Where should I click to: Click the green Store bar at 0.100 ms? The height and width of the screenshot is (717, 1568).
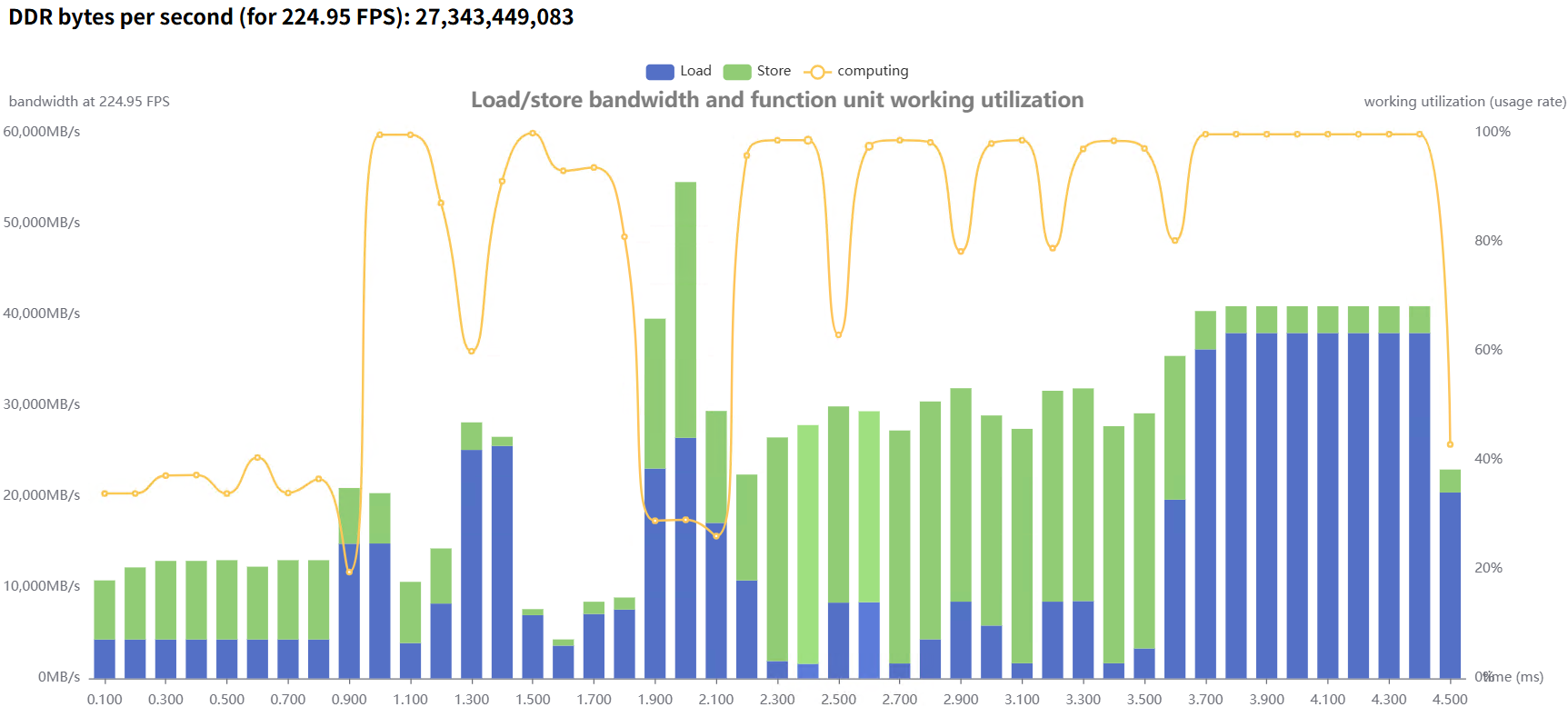point(105,609)
